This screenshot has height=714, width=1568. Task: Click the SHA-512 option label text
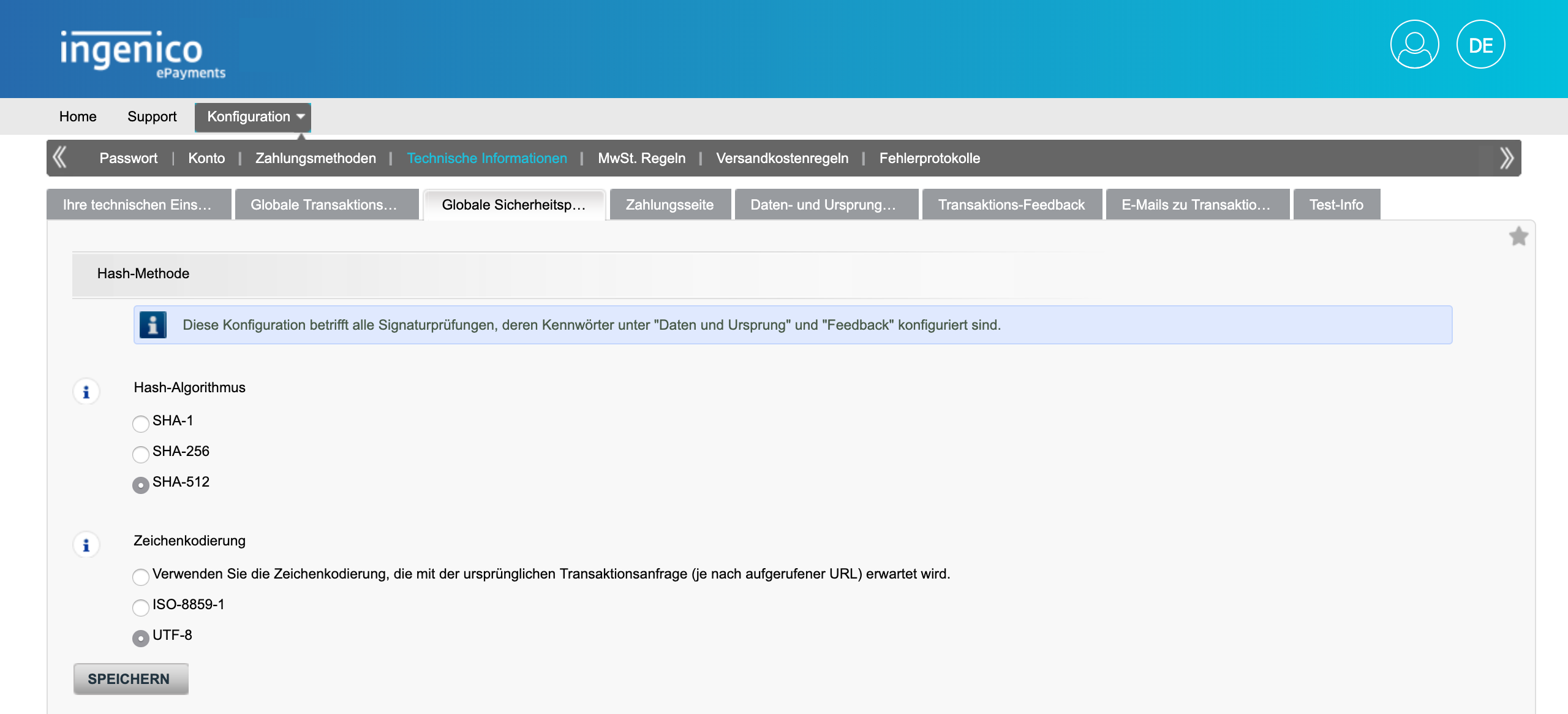(181, 482)
